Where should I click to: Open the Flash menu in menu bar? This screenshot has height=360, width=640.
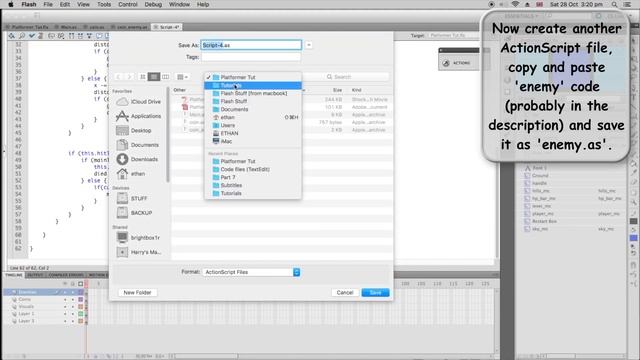[29, 4]
